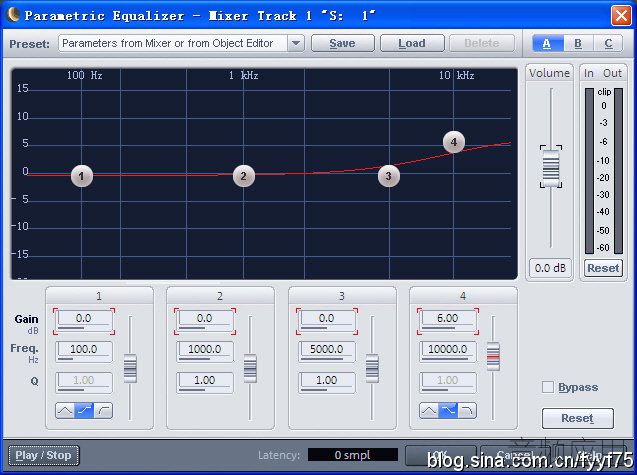Click the band 4 Freq field showing 10000.0
This screenshot has width=637, height=475.
(x=448, y=351)
